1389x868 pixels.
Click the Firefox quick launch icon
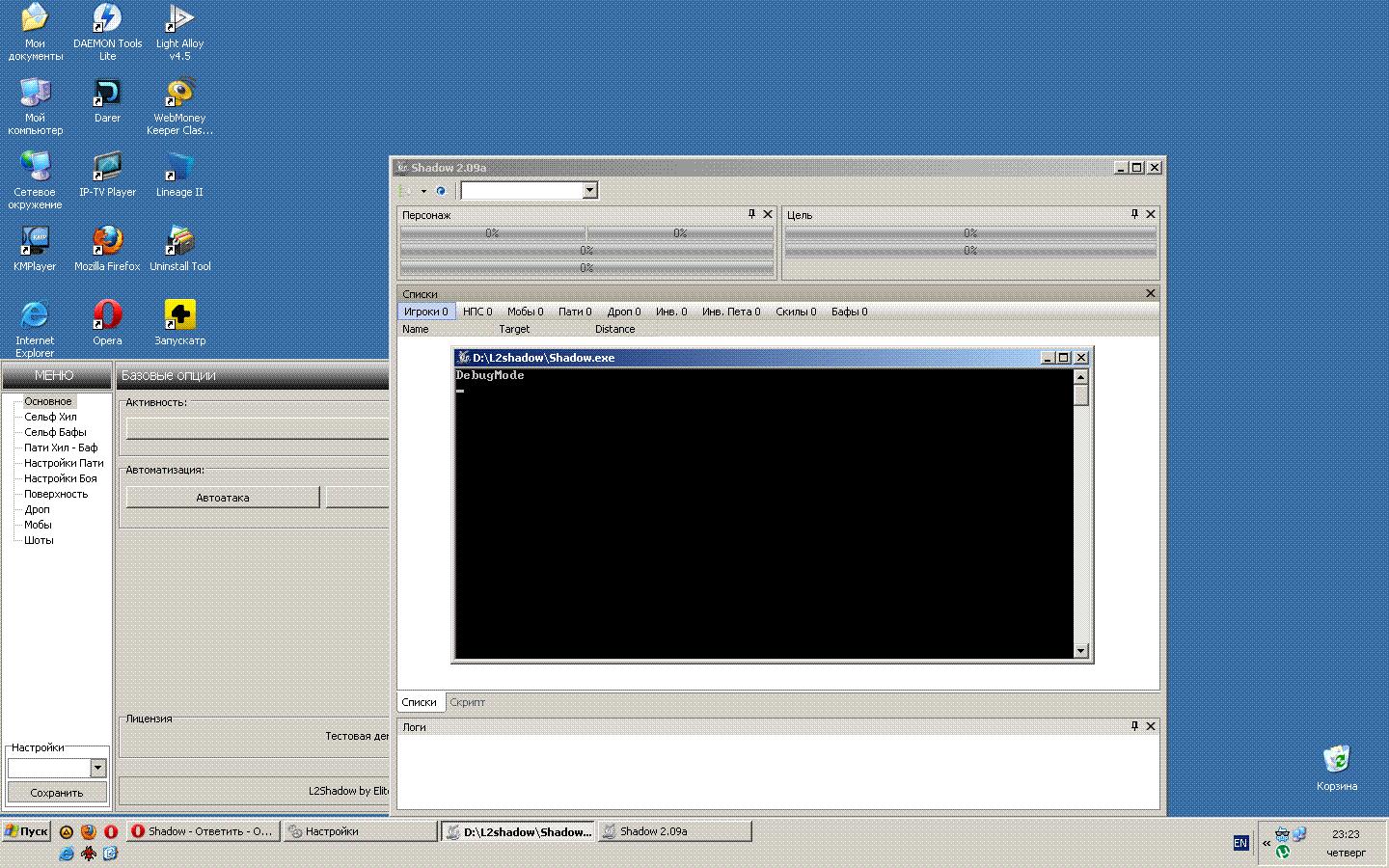point(89,831)
